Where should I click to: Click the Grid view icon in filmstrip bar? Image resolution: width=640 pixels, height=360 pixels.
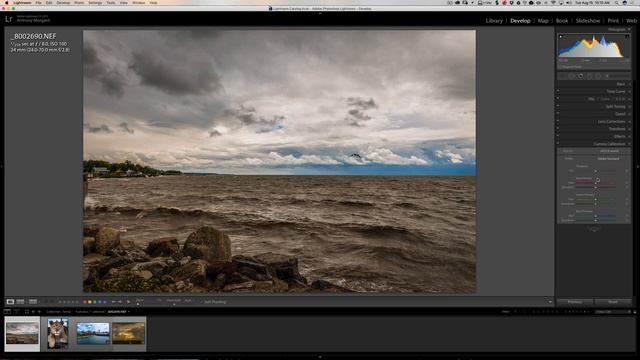coord(27,312)
